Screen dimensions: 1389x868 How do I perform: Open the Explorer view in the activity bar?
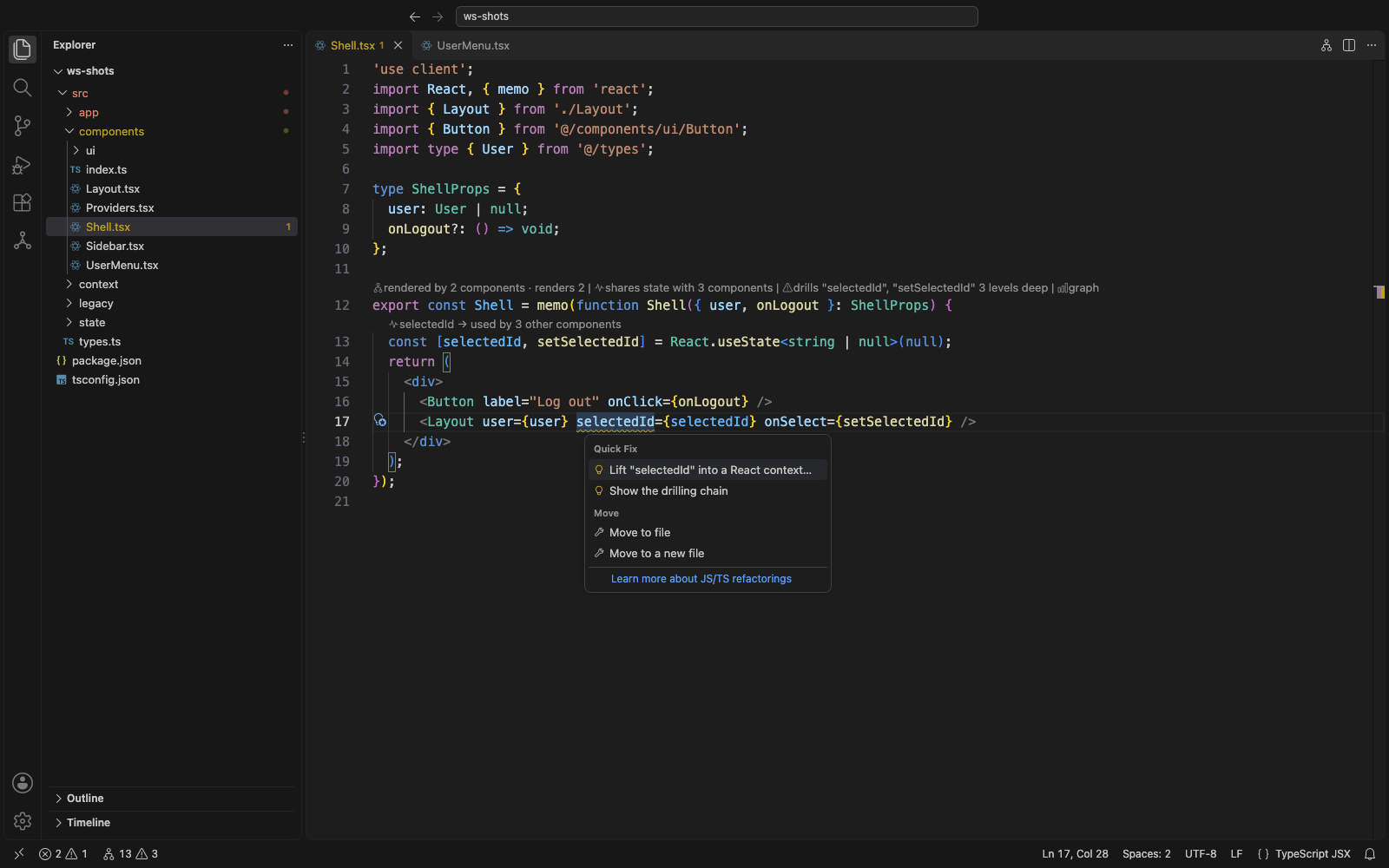(x=23, y=49)
